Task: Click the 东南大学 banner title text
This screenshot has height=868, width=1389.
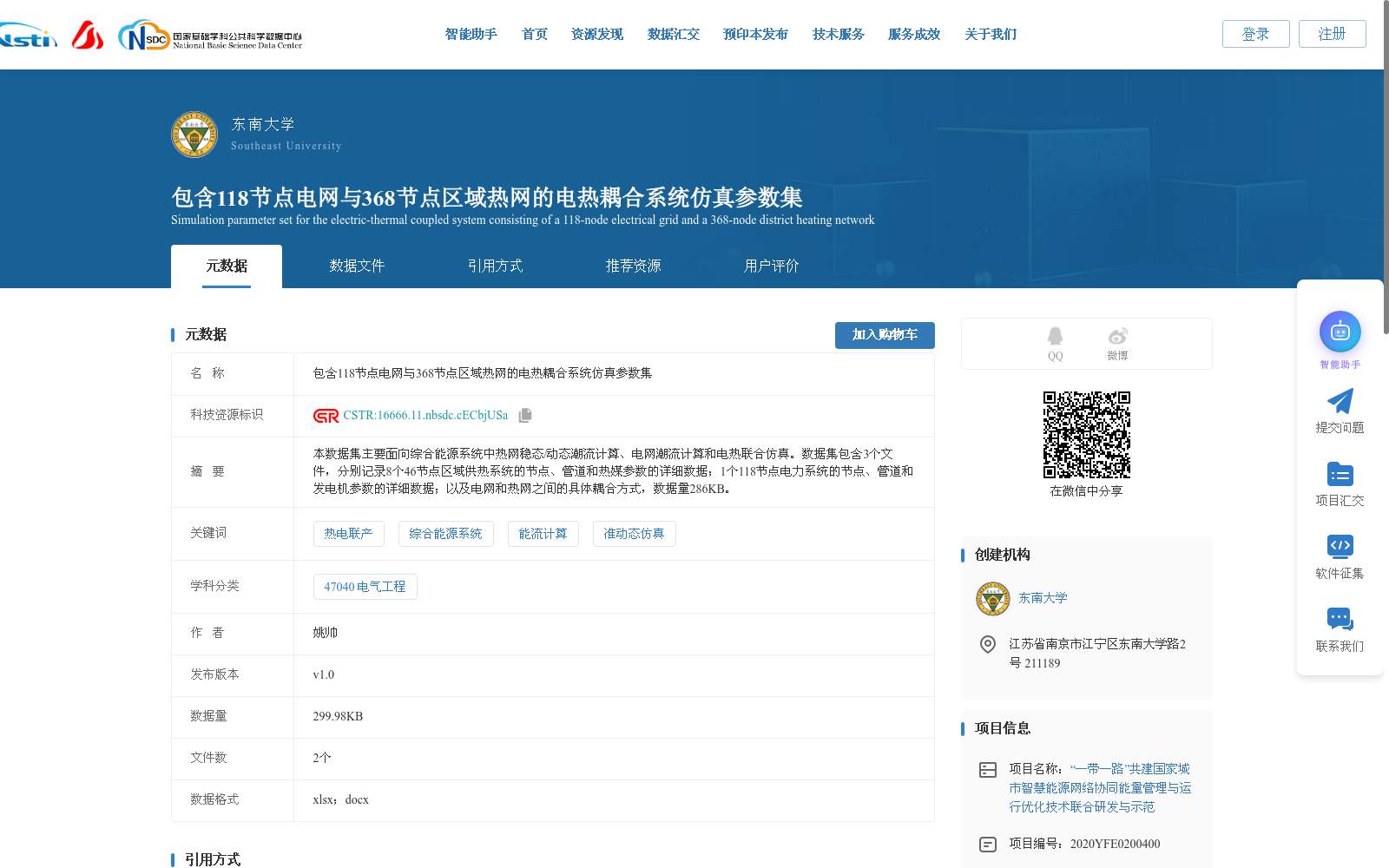Action: click(x=263, y=125)
